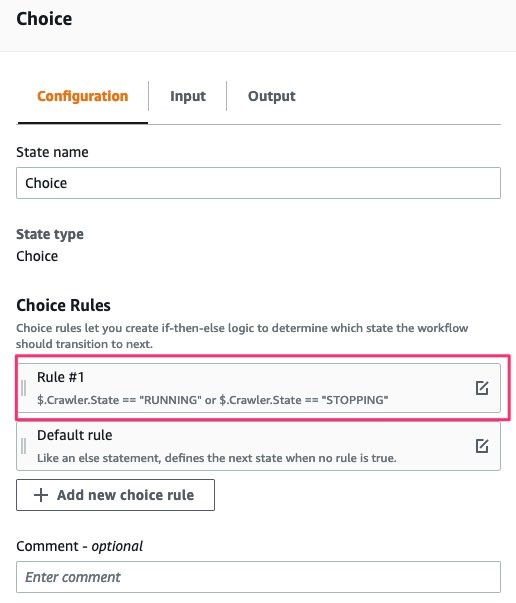Click the $.Crawler.State RUNNING condition text
The image size is (516, 603).
pos(212,400)
